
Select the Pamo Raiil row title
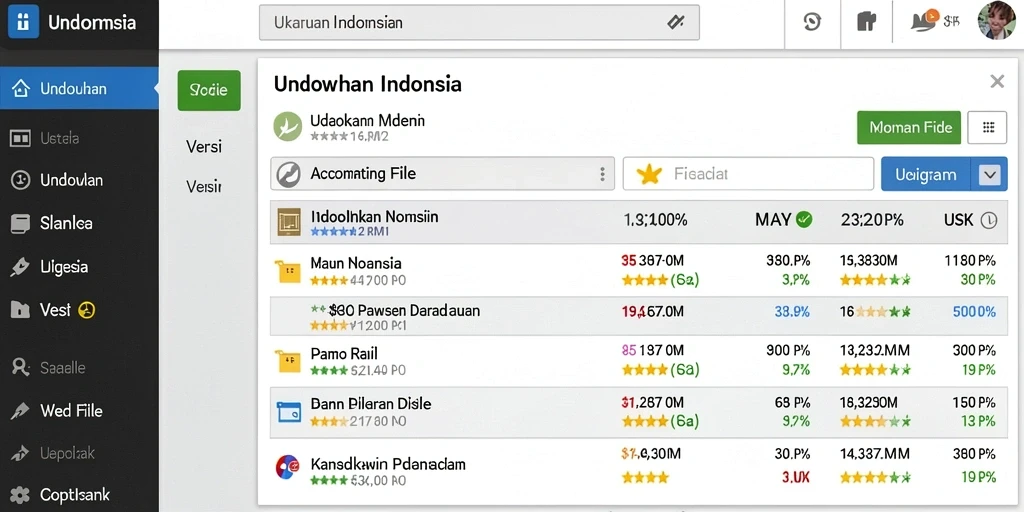pos(344,355)
